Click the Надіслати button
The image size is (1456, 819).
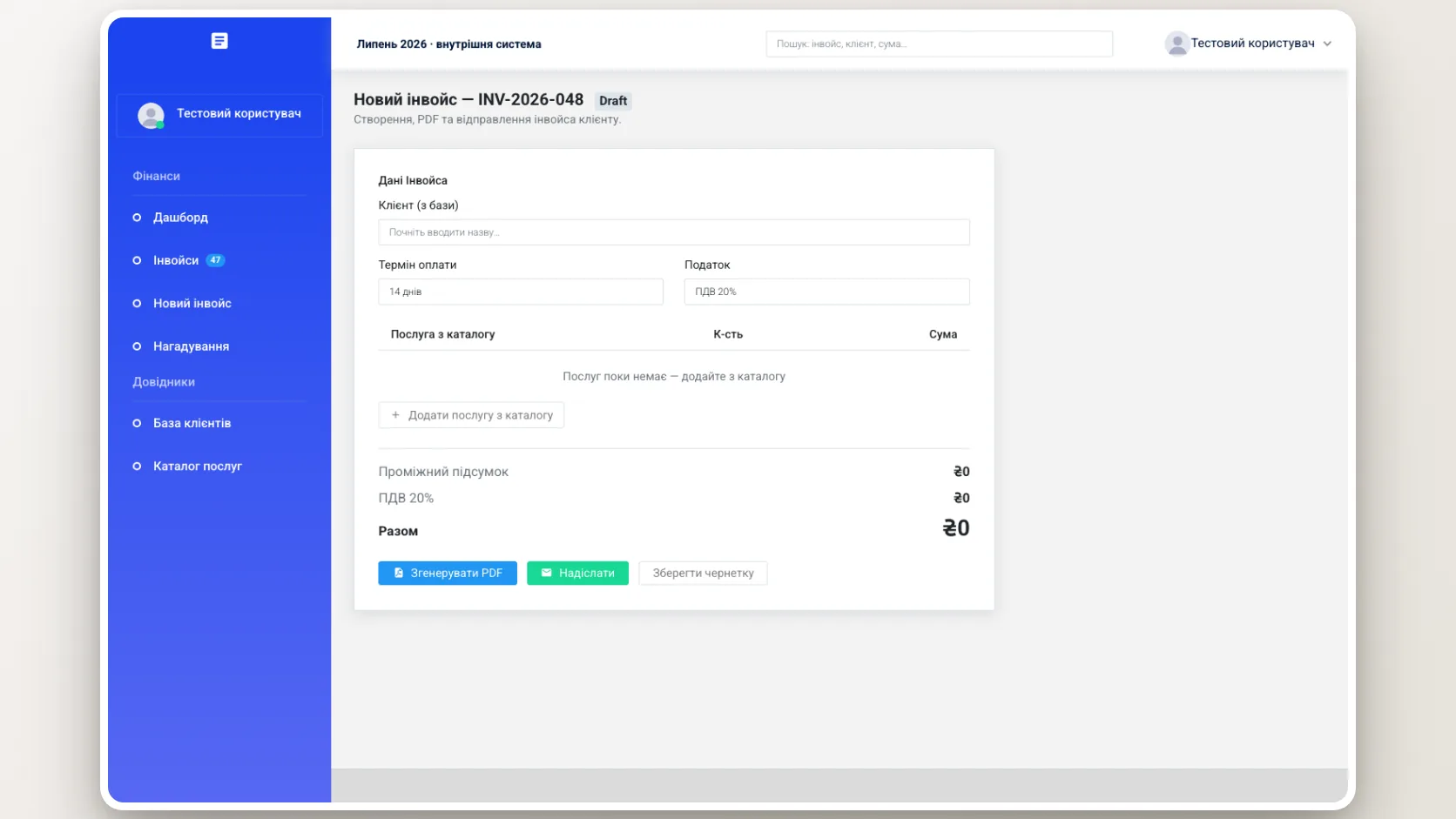[x=577, y=573]
